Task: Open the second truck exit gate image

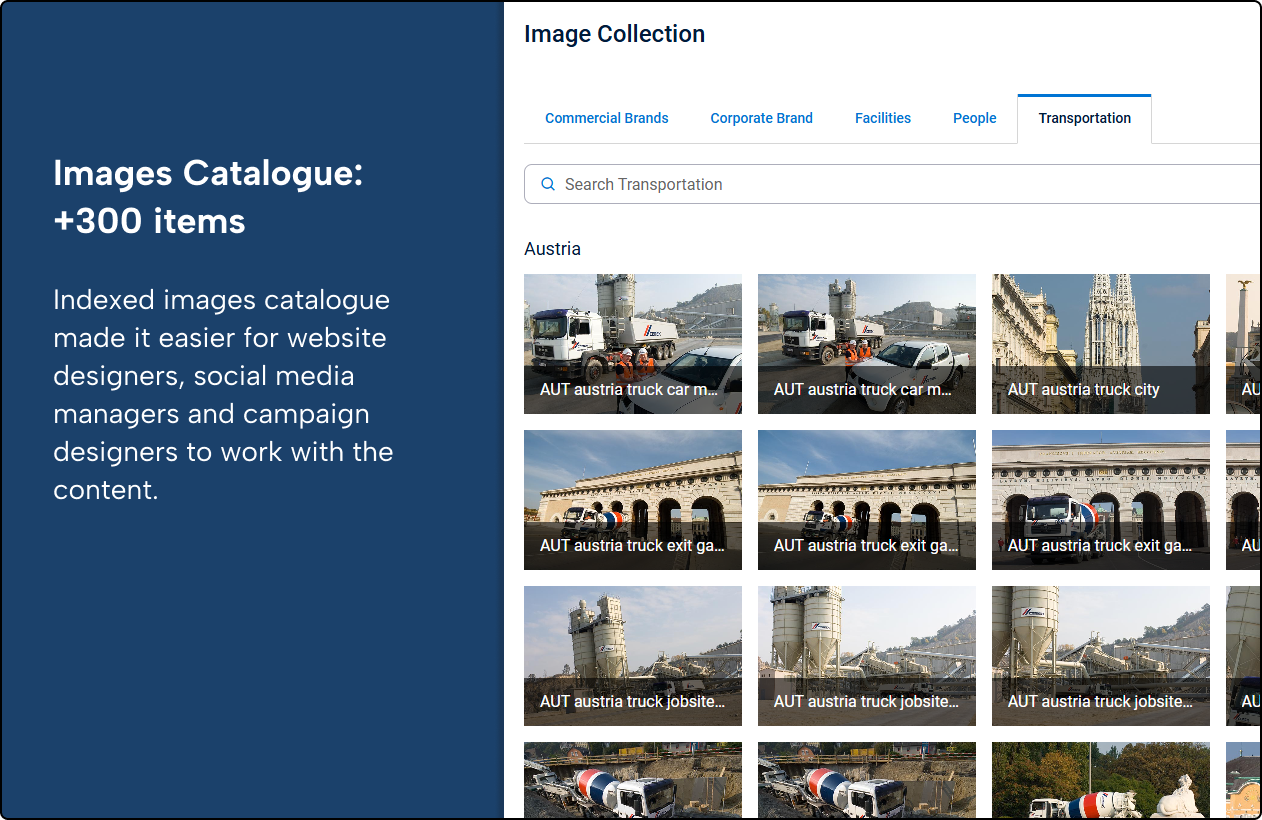Action: pyautogui.click(x=866, y=500)
